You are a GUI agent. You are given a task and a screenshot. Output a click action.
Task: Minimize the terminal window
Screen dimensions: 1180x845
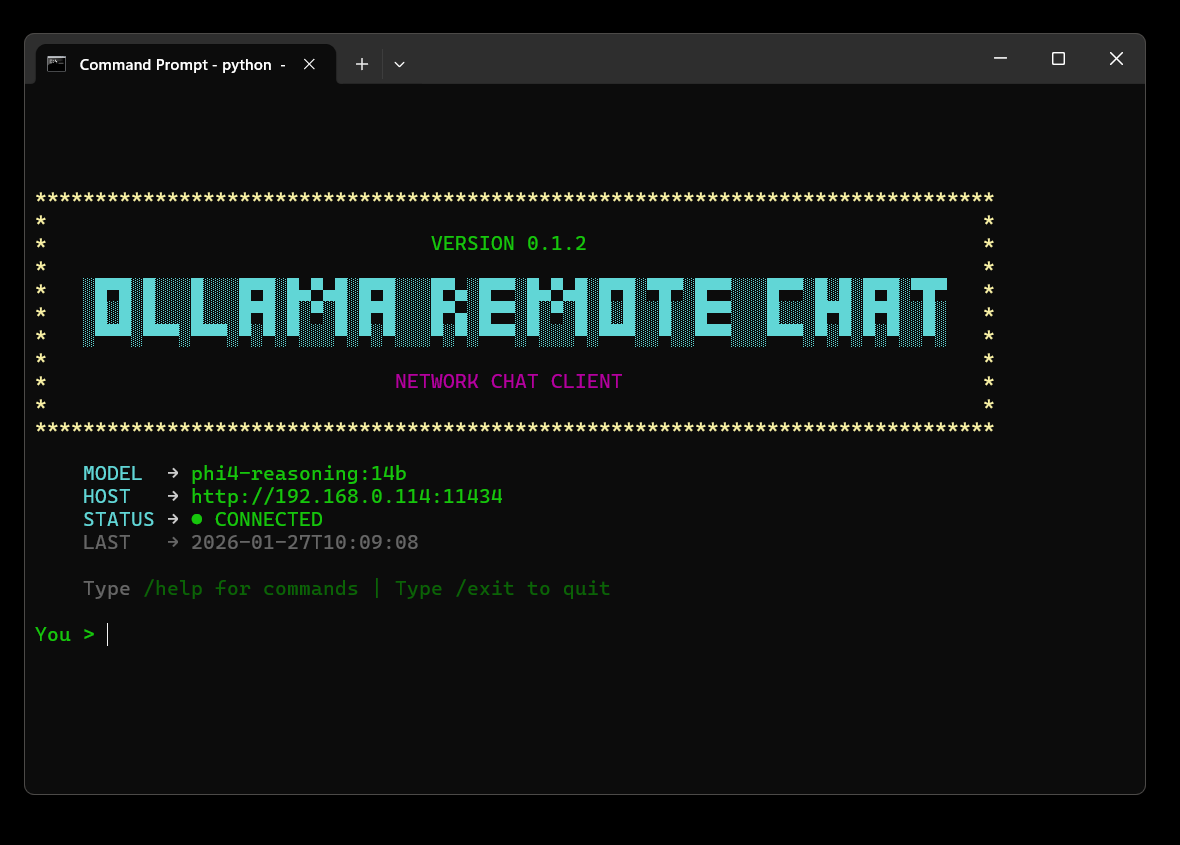coord(1000,58)
